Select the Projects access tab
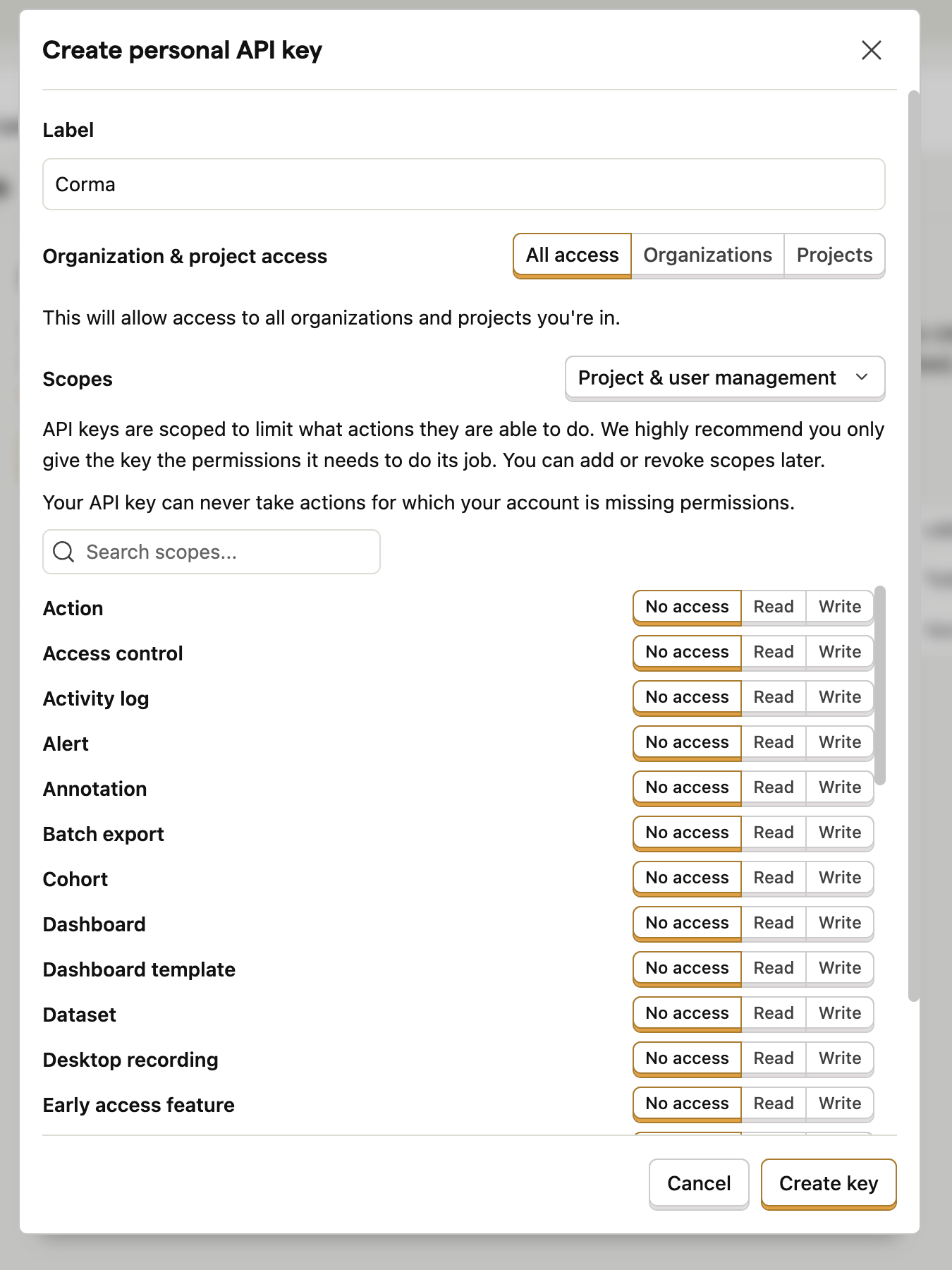Viewport: 952px width, 1270px height. pos(834,255)
